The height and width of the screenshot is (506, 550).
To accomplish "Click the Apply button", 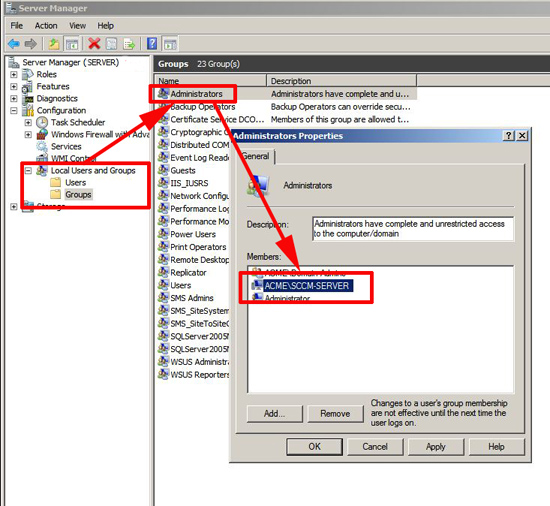I will click(436, 447).
